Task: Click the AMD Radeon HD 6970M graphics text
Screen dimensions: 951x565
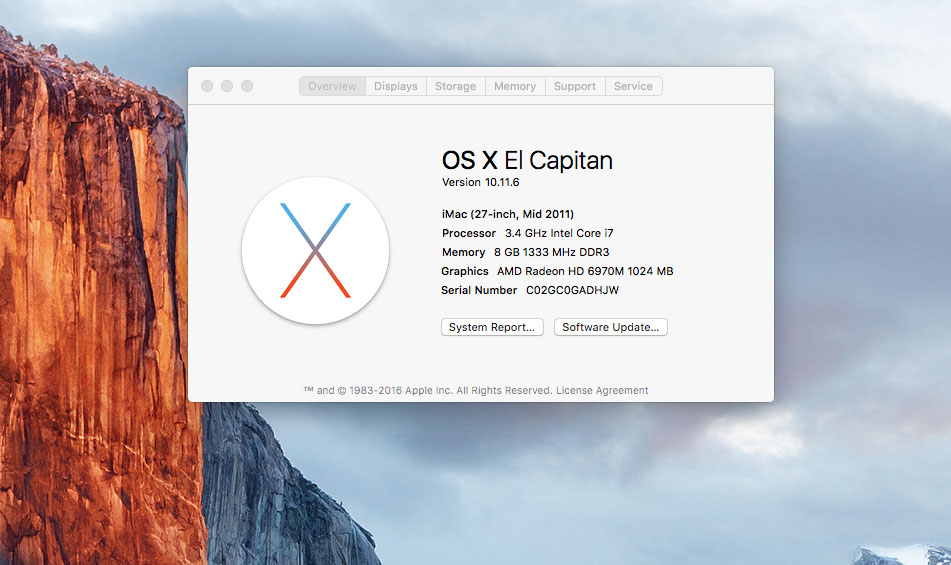Action: 585,271
